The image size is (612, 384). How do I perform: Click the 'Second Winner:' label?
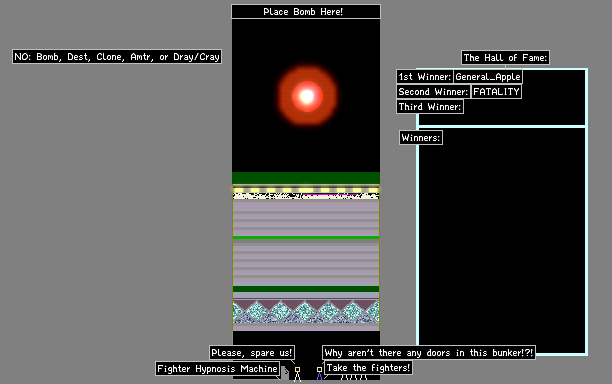[433, 92]
